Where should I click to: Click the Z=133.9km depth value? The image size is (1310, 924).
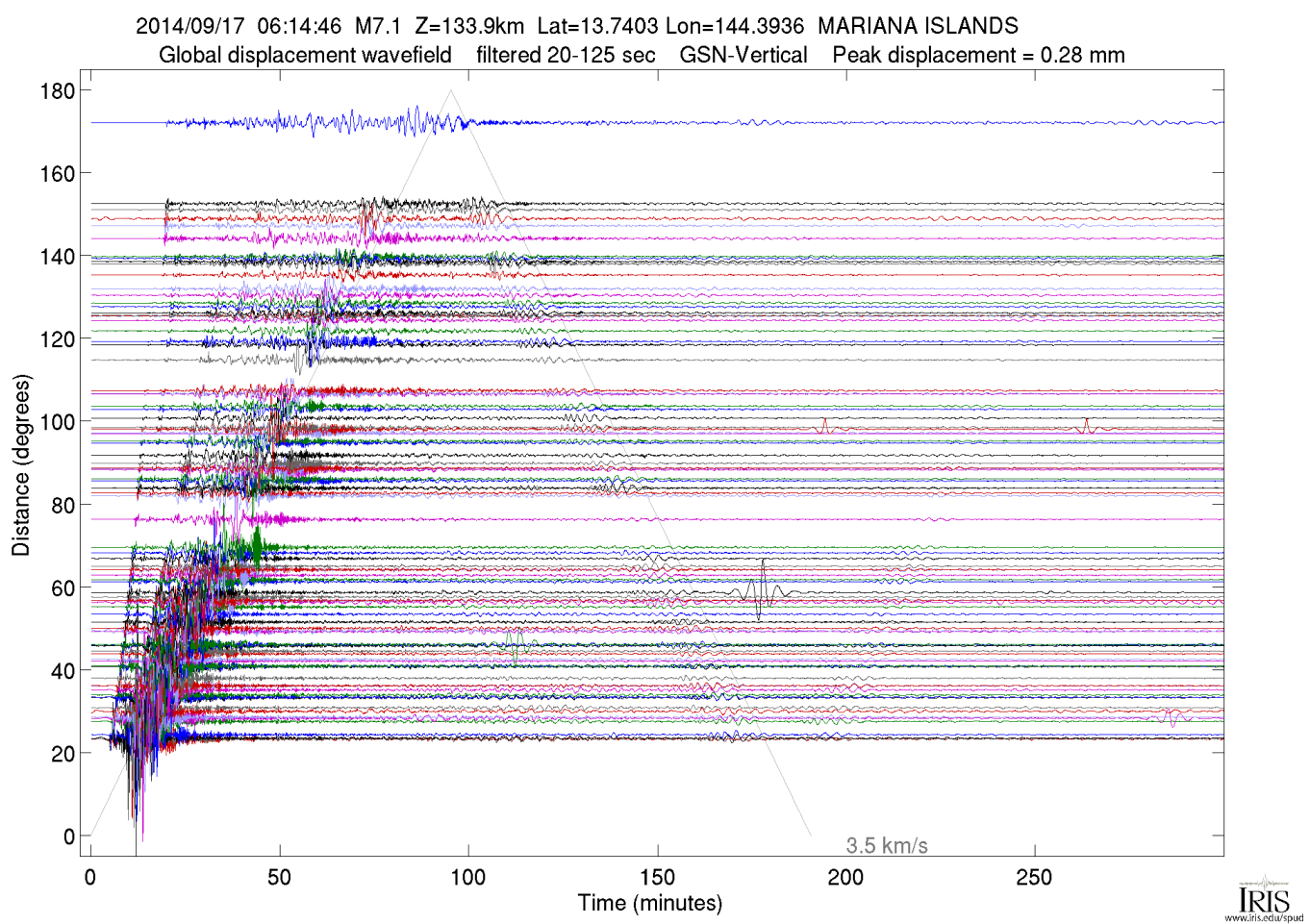[469, 27]
